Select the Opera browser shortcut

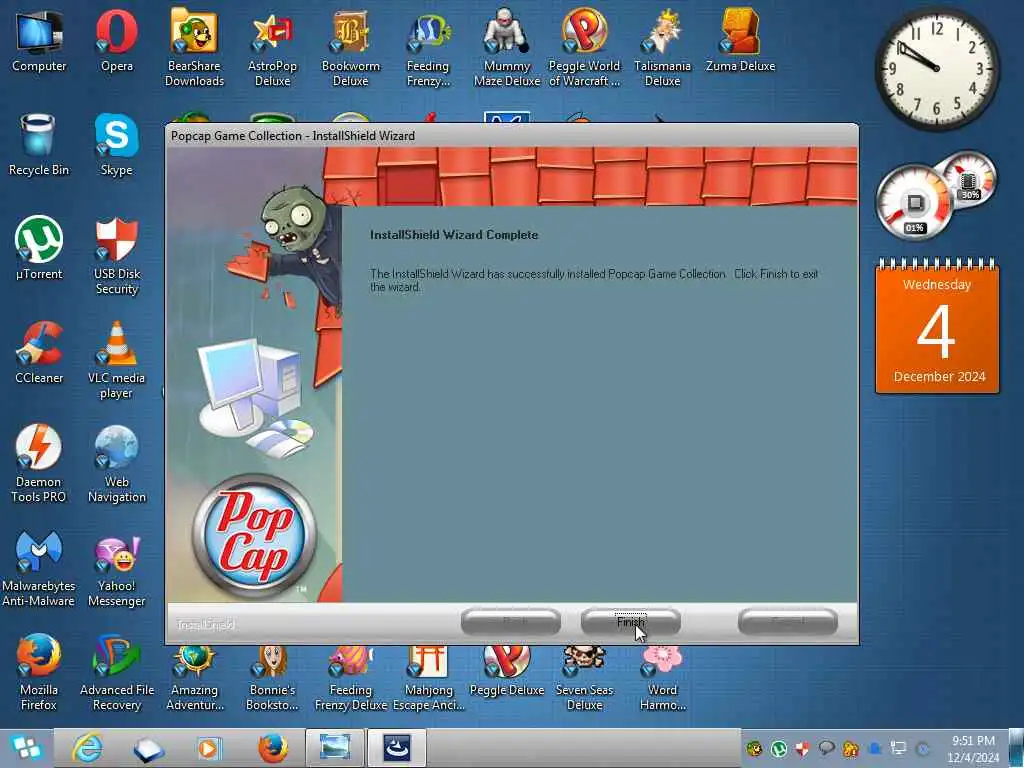[x=117, y=41]
